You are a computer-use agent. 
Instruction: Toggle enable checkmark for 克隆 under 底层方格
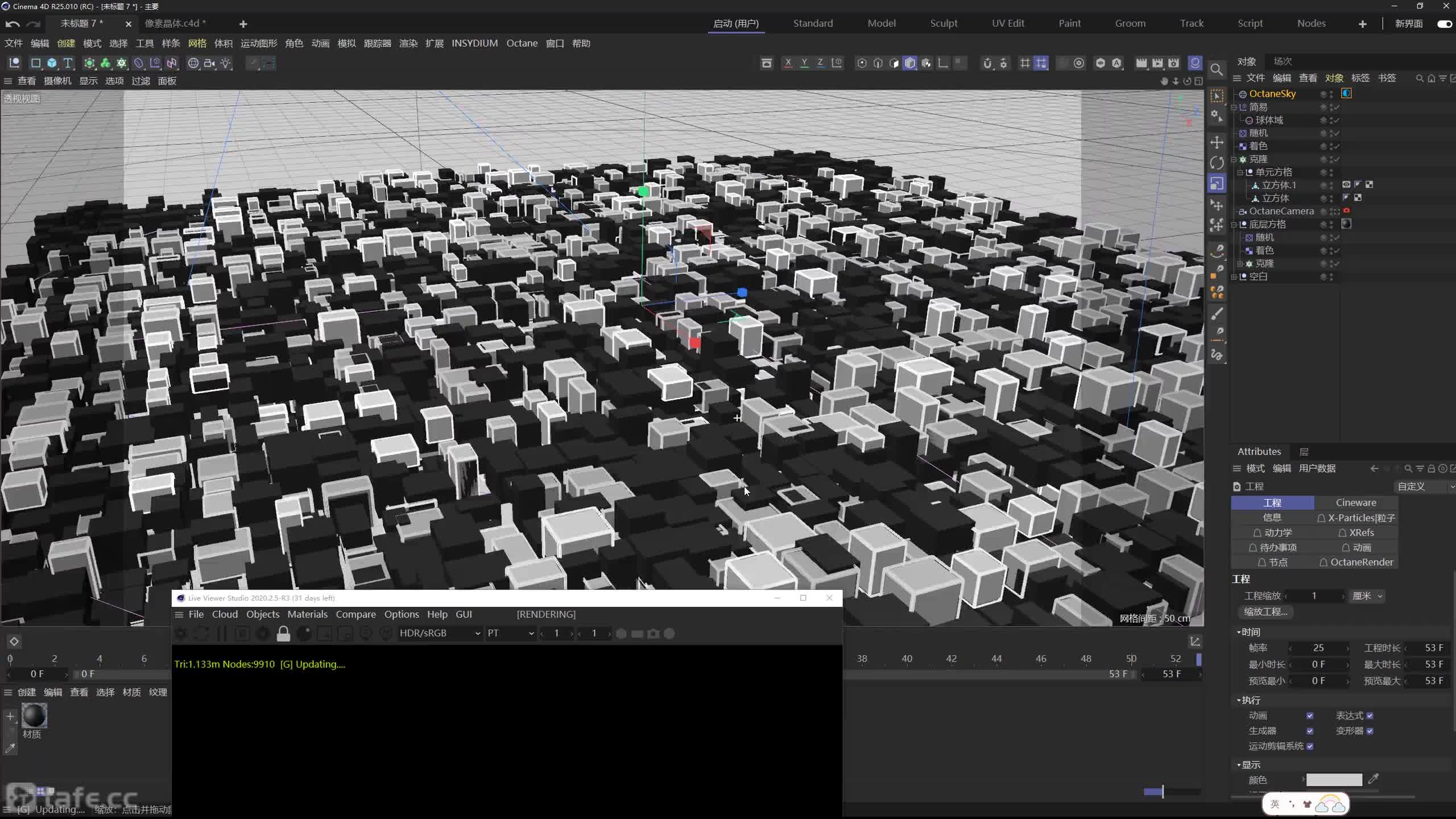(x=1337, y=264)
